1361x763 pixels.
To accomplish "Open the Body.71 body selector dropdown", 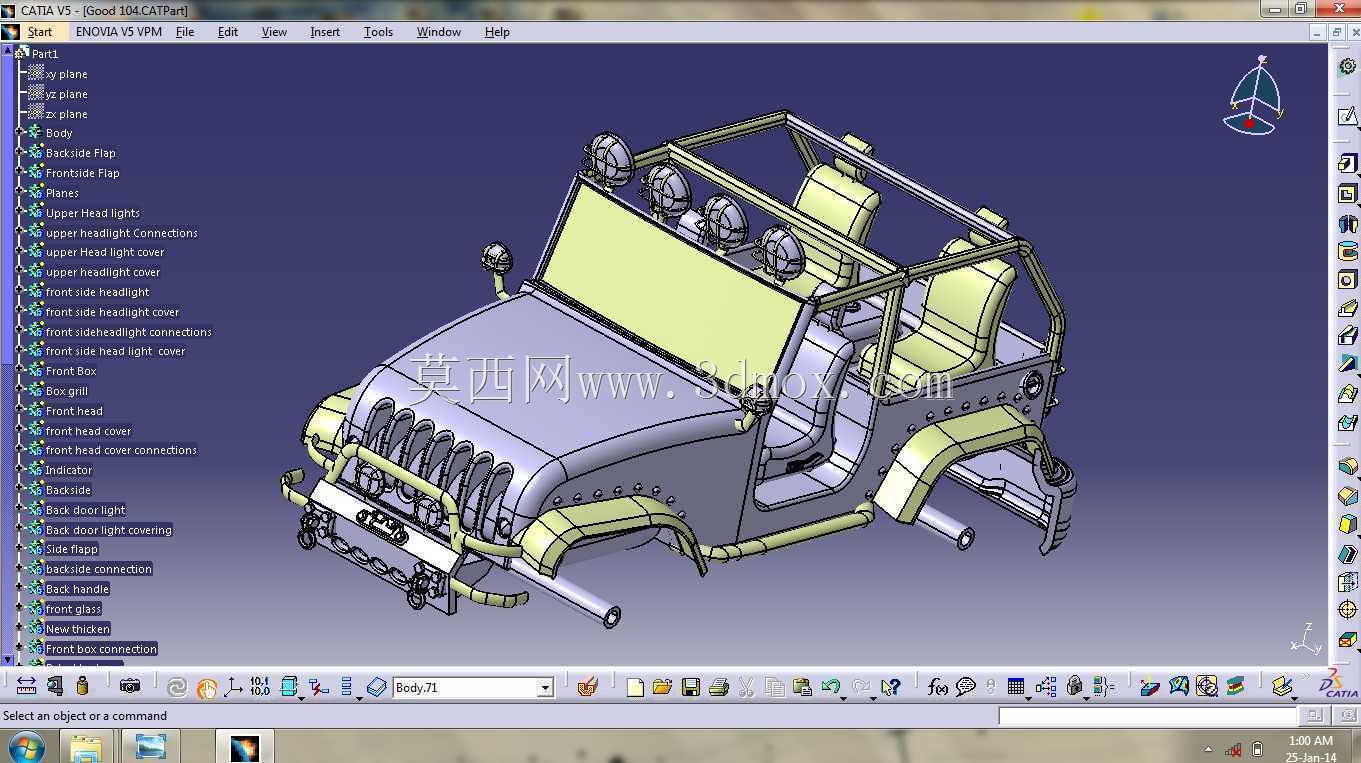I will (x=545, y=688).
